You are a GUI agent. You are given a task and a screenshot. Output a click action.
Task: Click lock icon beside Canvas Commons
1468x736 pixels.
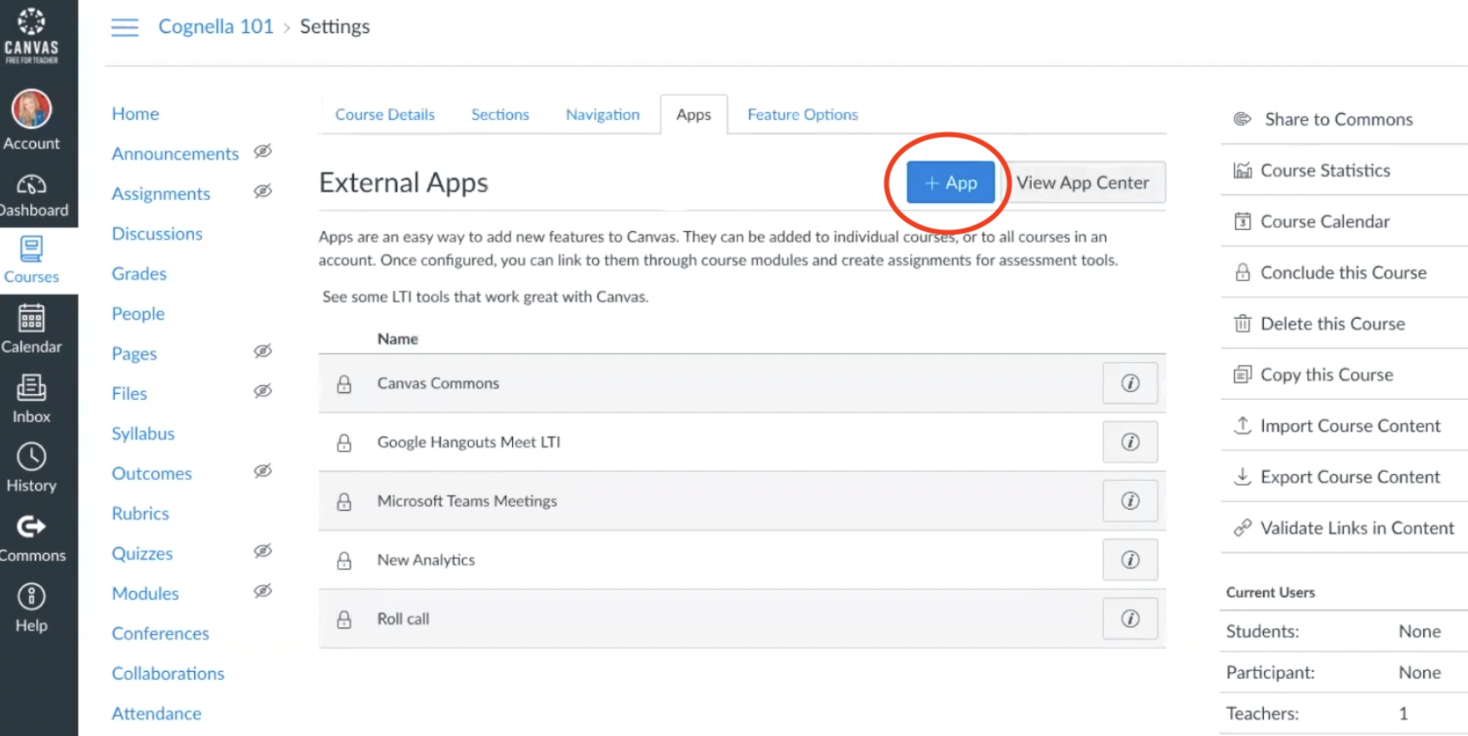tap(344, 384)
